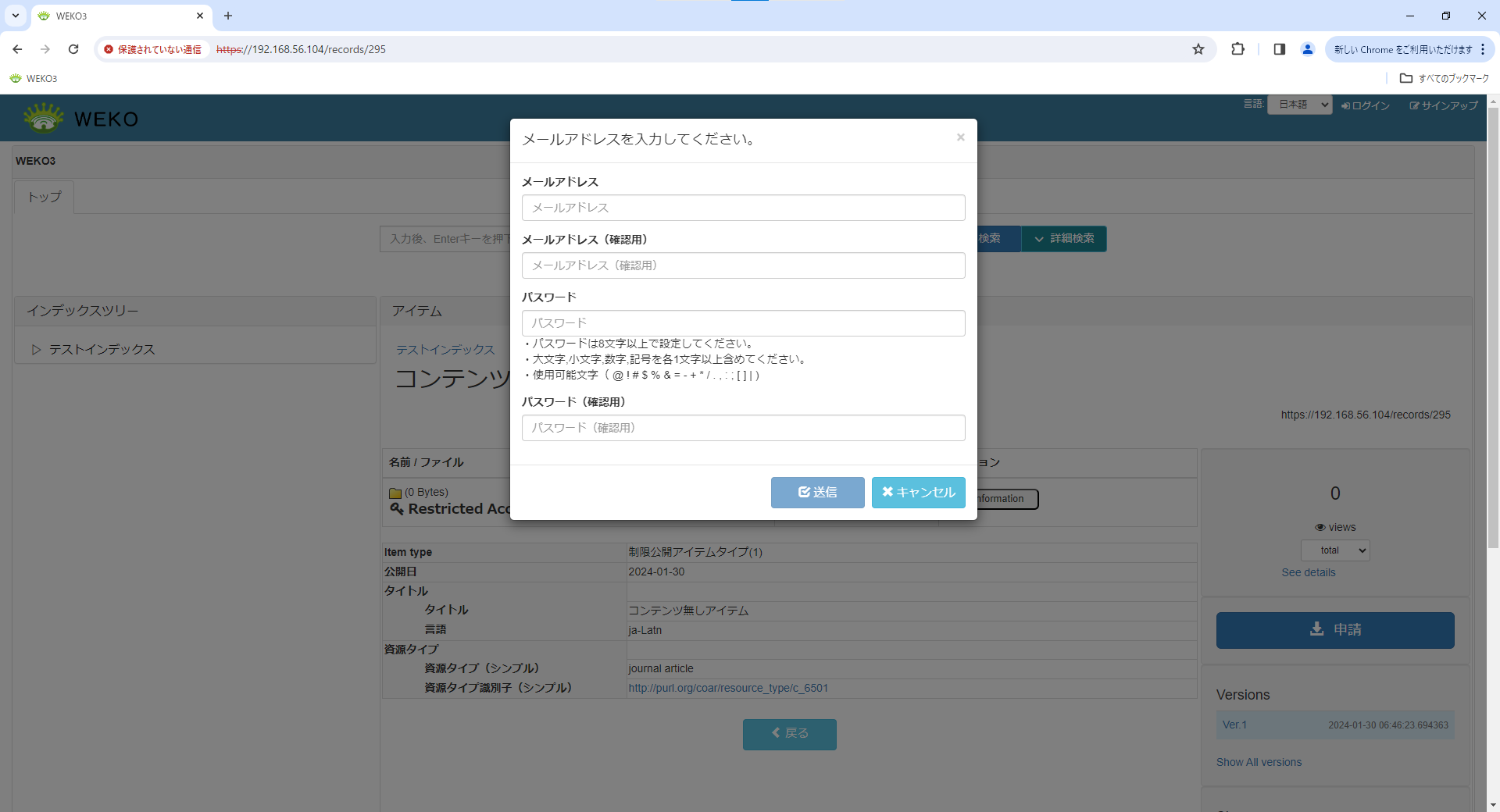Image resolution: width=1500 pixels, height=812 pixels.
Task: Click into the パスワード field
Action: coord(743,323)
